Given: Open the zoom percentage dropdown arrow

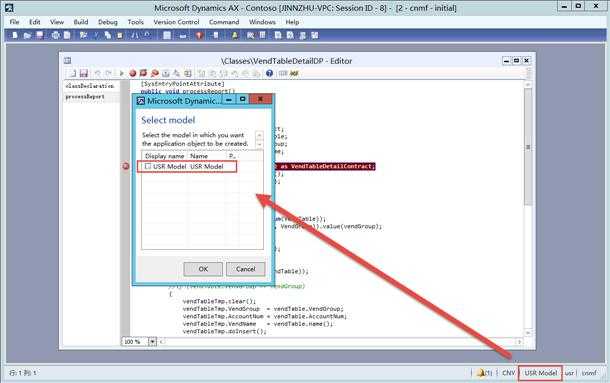Looking at the screenshot, I should (x=152, y=342).
